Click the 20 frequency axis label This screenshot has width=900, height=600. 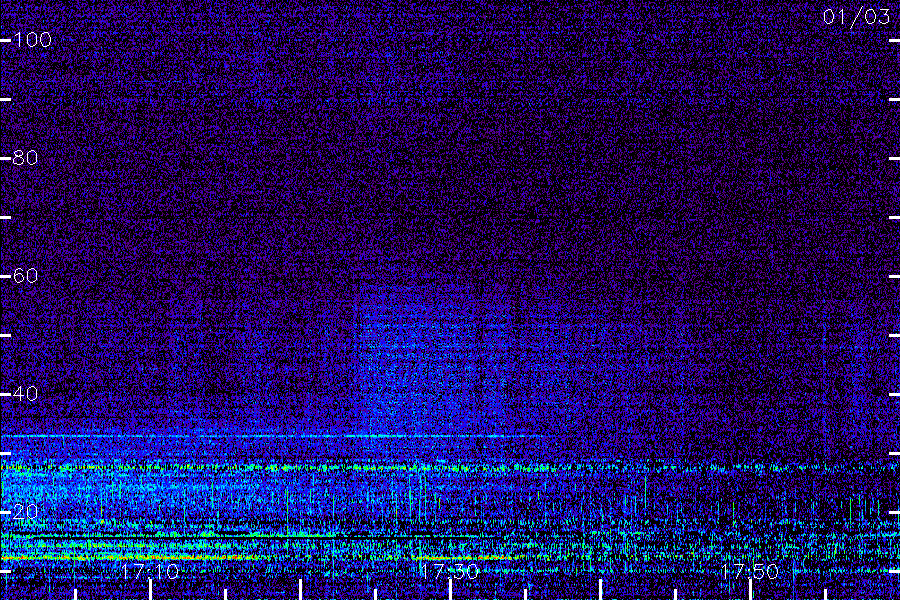click(25, 512)
